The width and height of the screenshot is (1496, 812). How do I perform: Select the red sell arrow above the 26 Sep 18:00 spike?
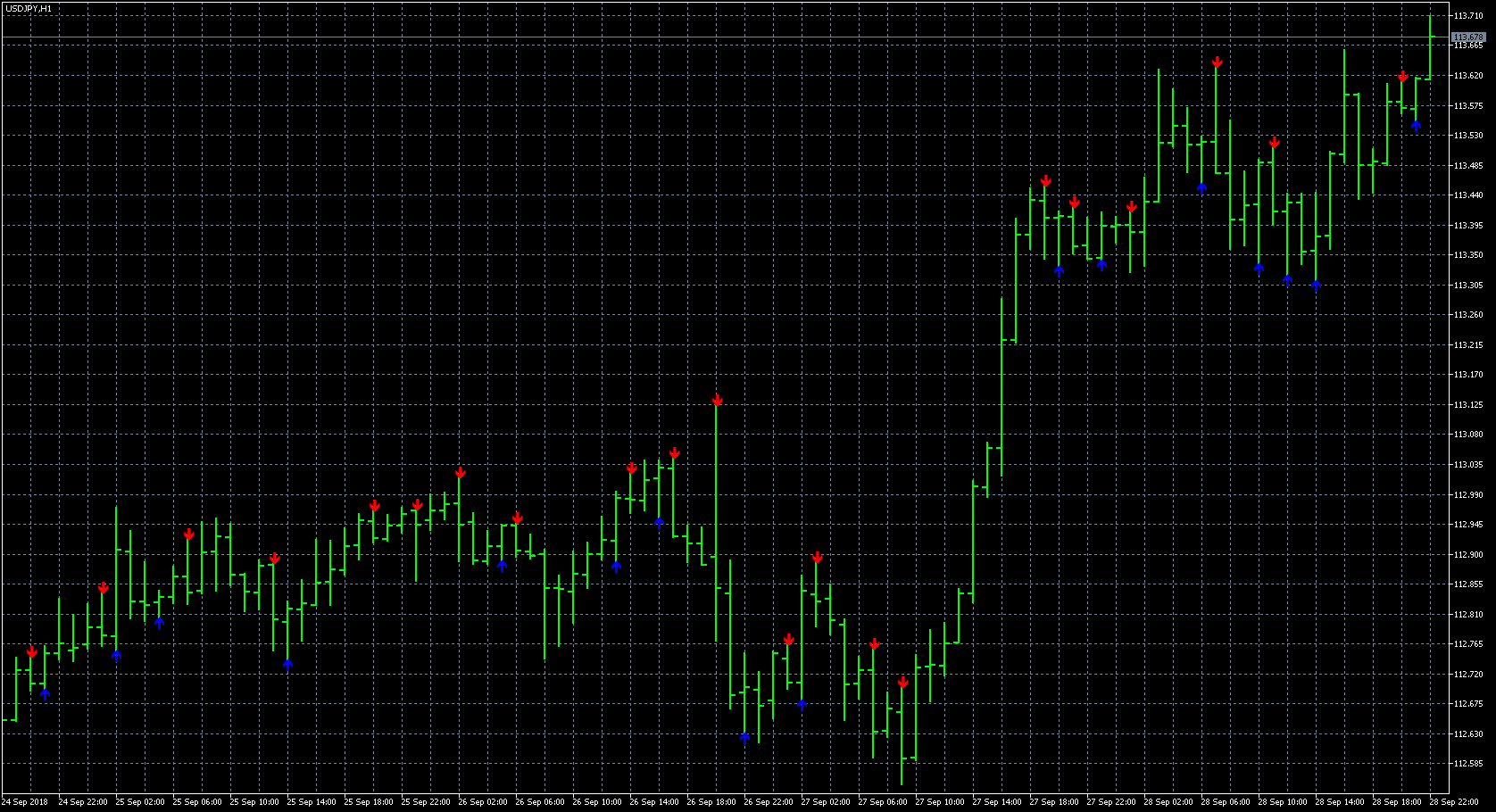718,402
